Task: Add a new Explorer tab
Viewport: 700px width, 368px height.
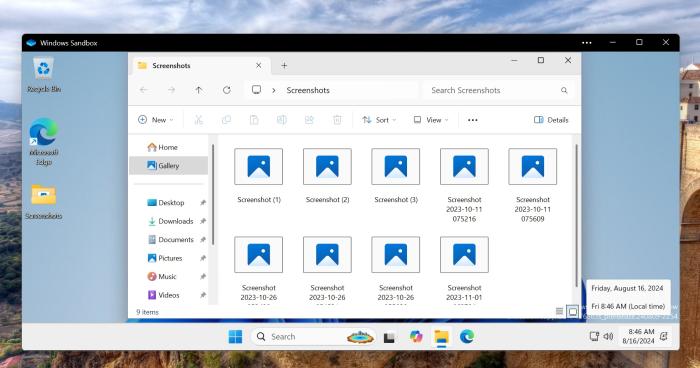Action: click(284, 66)
